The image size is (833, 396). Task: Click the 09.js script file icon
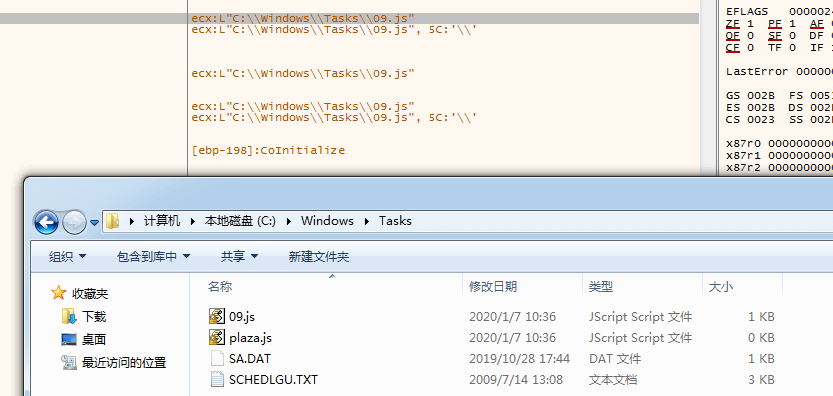click(x=217, y=316)
